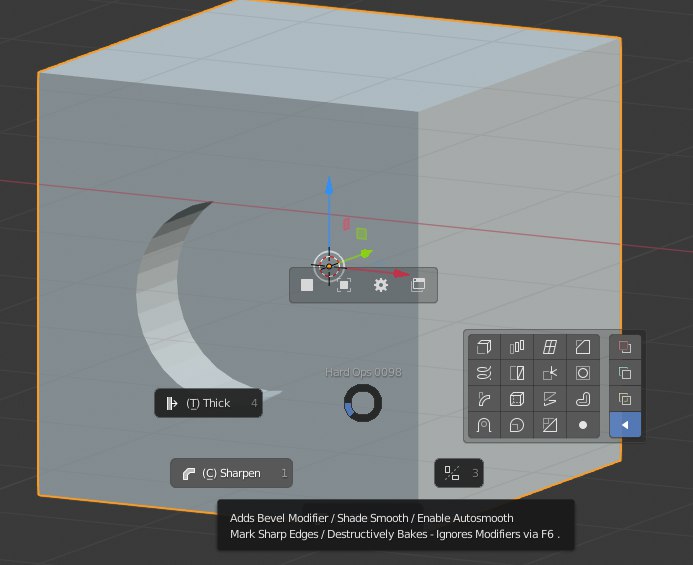The width and height of the screenshot is (693, 565).
Task: Click the red overlapping squares boolean icon
Action: 625,347
